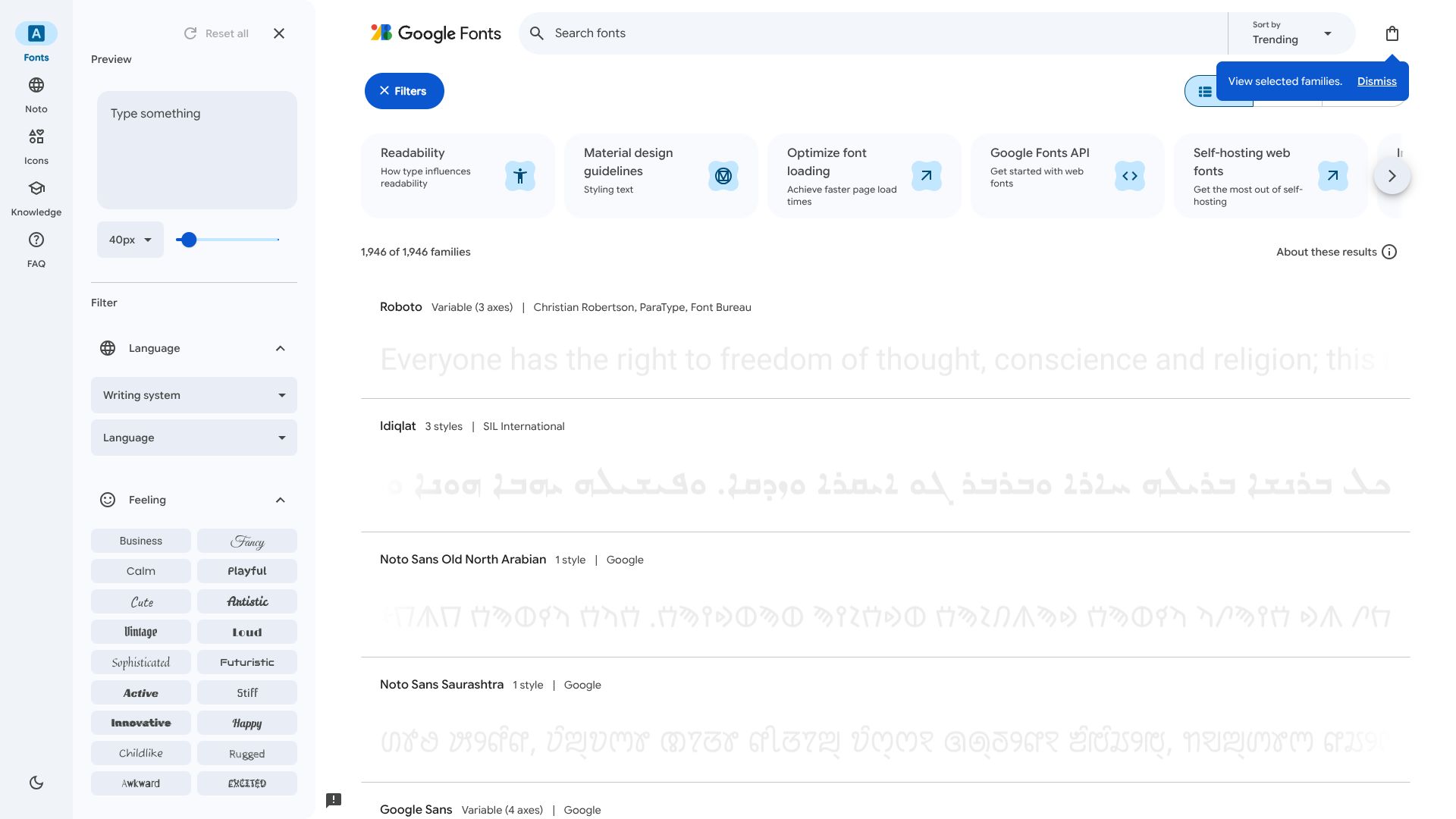Open the Fonts section icon
The image size is (1456, 819).
point(36,33)
